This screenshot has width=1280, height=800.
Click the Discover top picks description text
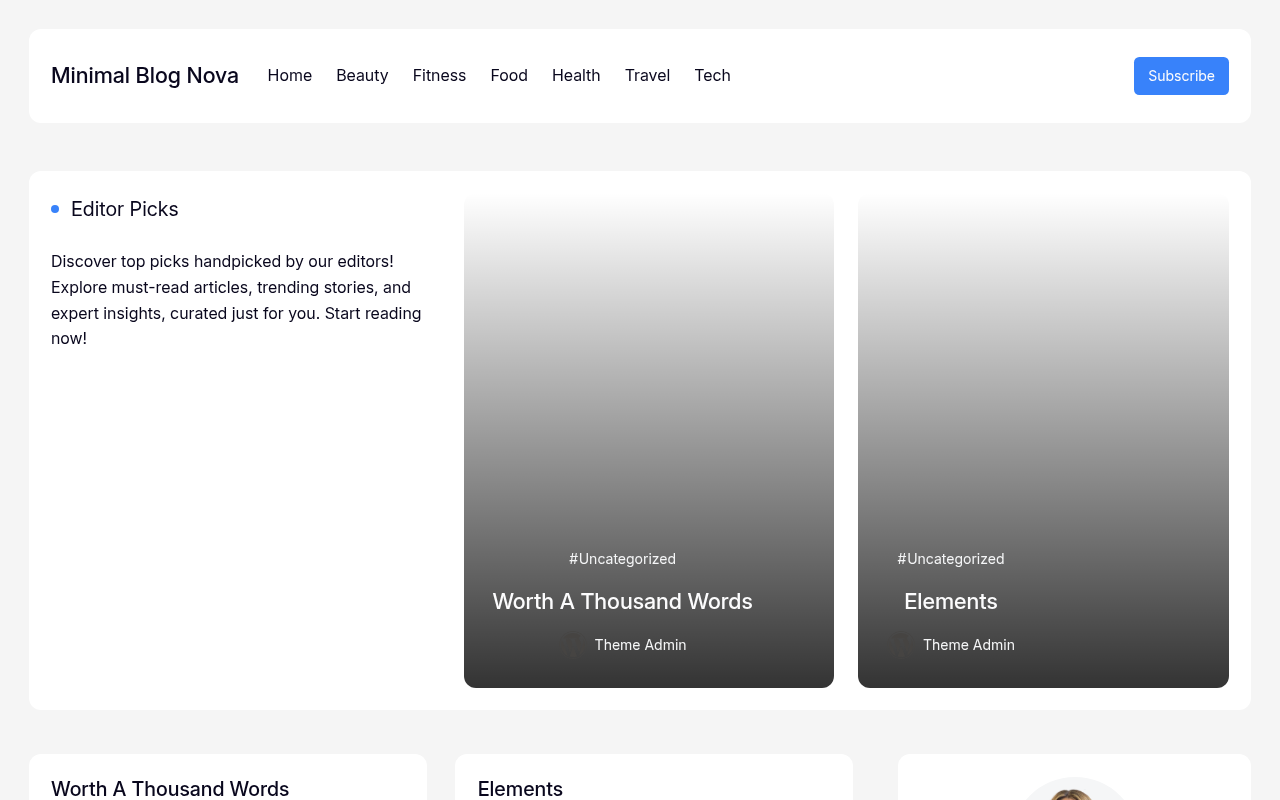click(x=236, y=300)
